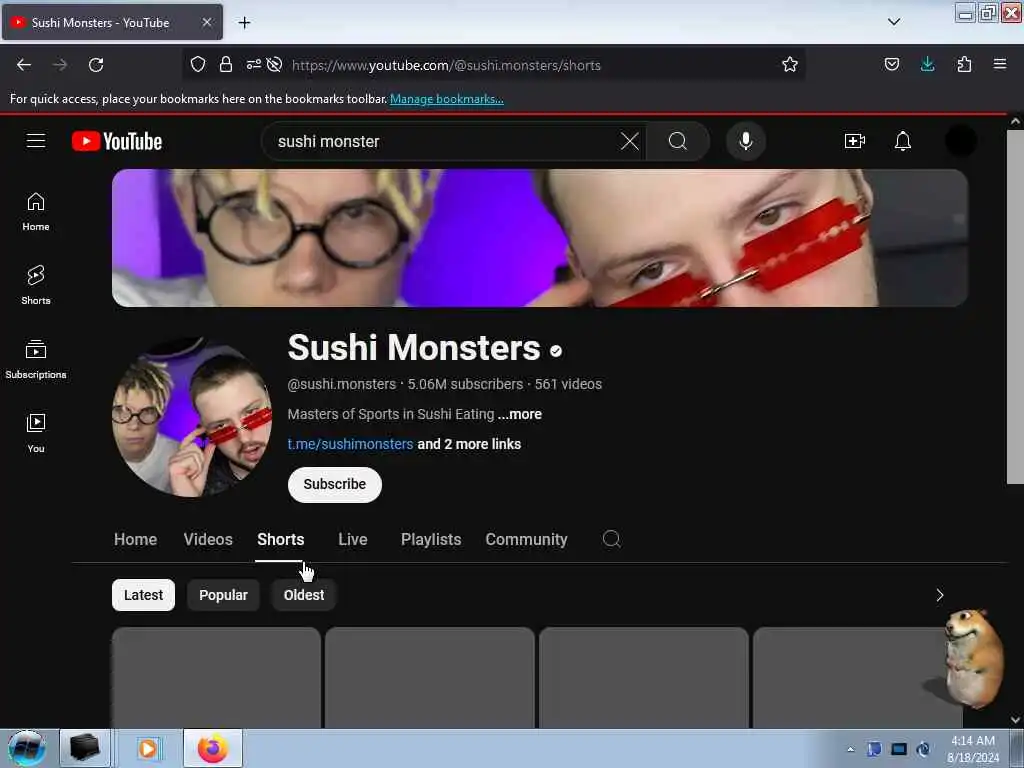Image resolution: width=1024 pixels, height=768 pixels.
Task: Open the second Shorts placeholder thumbnail
Action: click(430, 677)
